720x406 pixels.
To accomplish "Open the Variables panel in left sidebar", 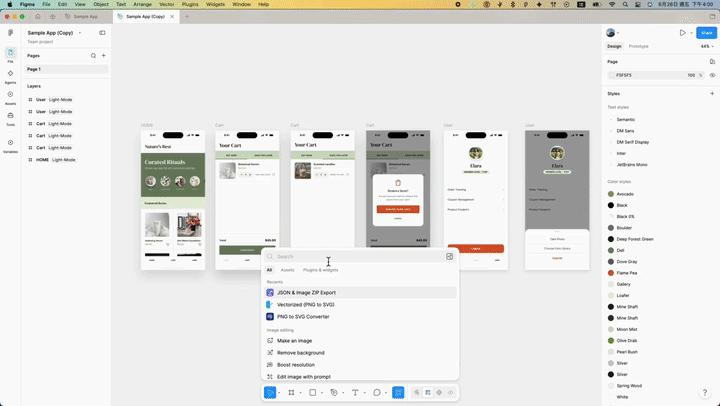I will pyautogui.click(x=10, y=146).
